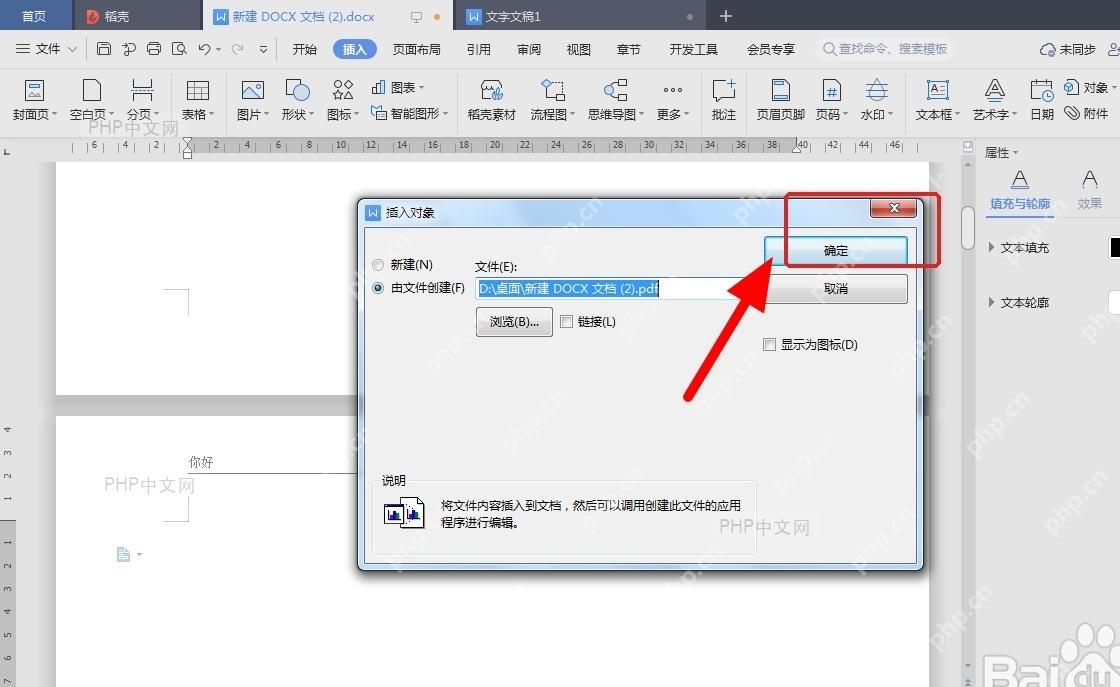The height and width of the screenshot is (687, 1120).
Task: Switch to the 开发工具 ribbon tab
Action: point(694,49)
